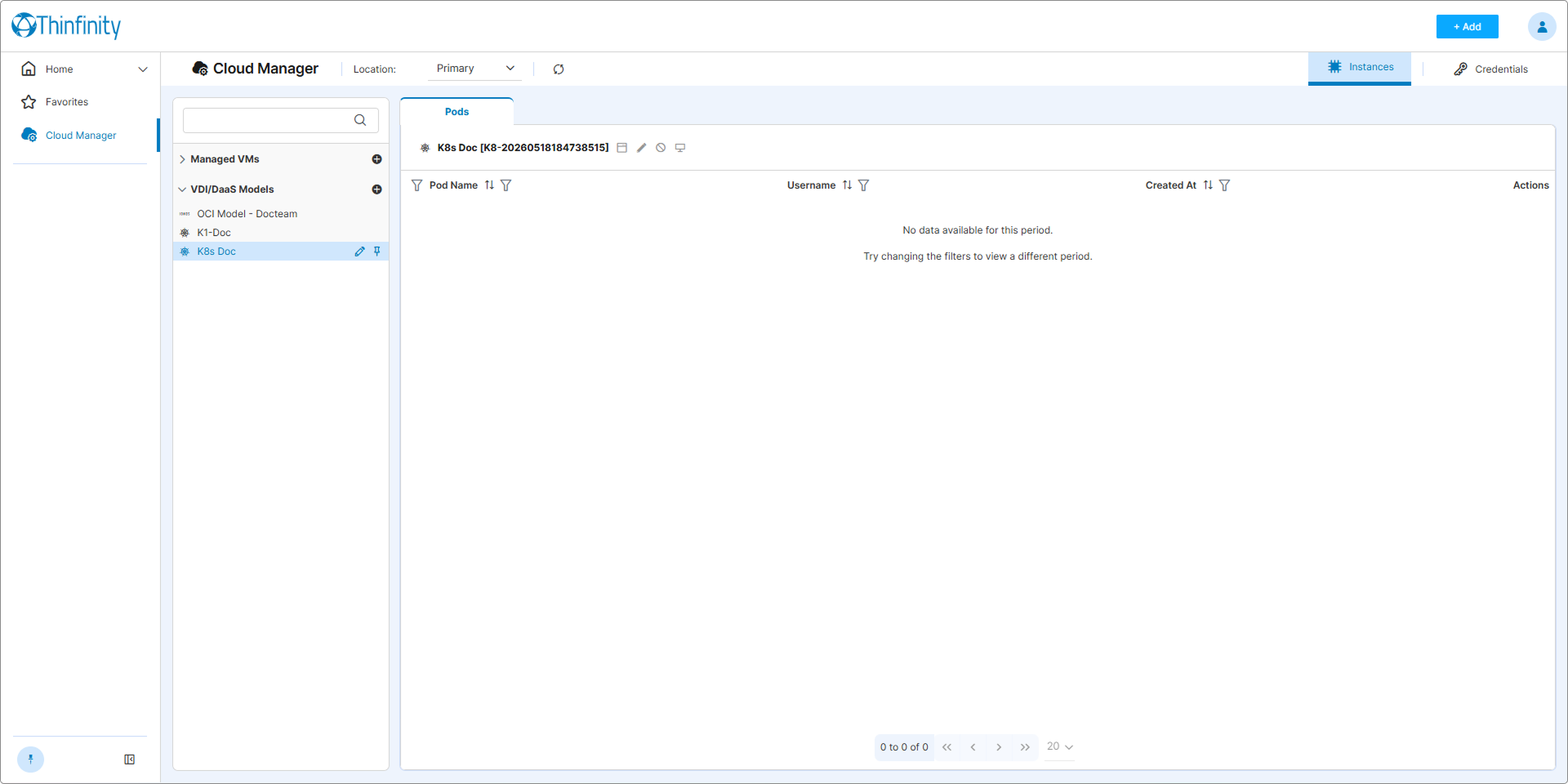This screenshot has height=784, width=1568.
Task: Expand the Home menu chevron
Action: (x=143, y=69)
